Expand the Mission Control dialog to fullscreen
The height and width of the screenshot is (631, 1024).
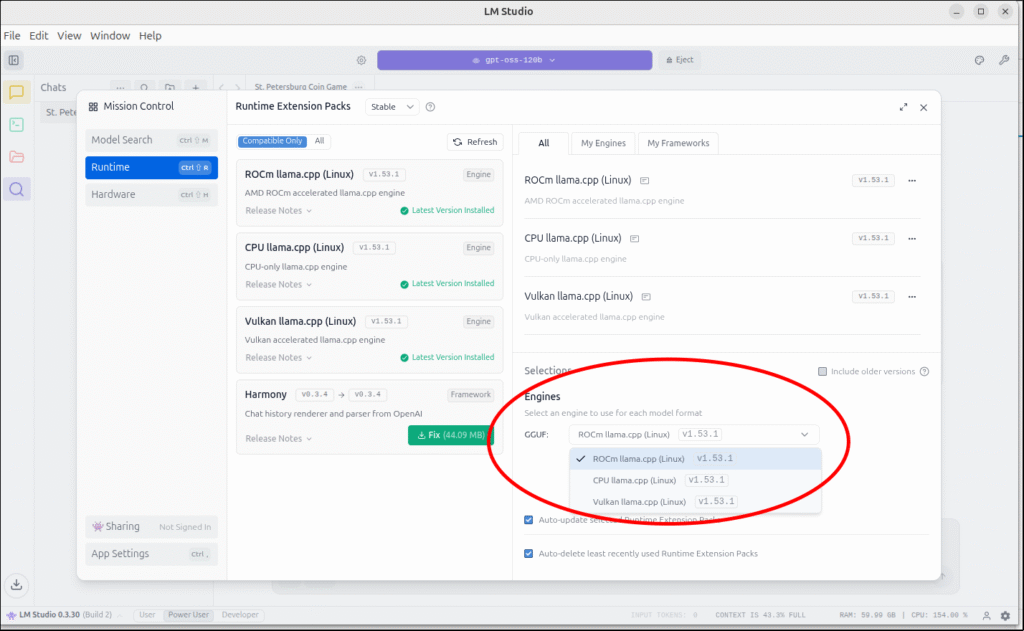pyautogui.click(x=903, y=107)
